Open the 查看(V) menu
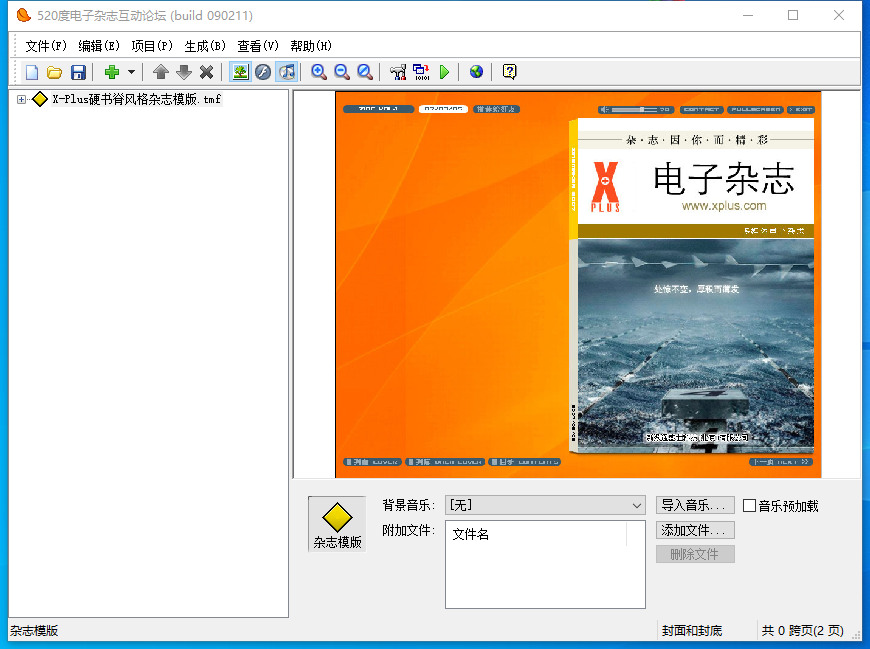Viewport: 870px width, 649px height. click(x=258, y=46)
